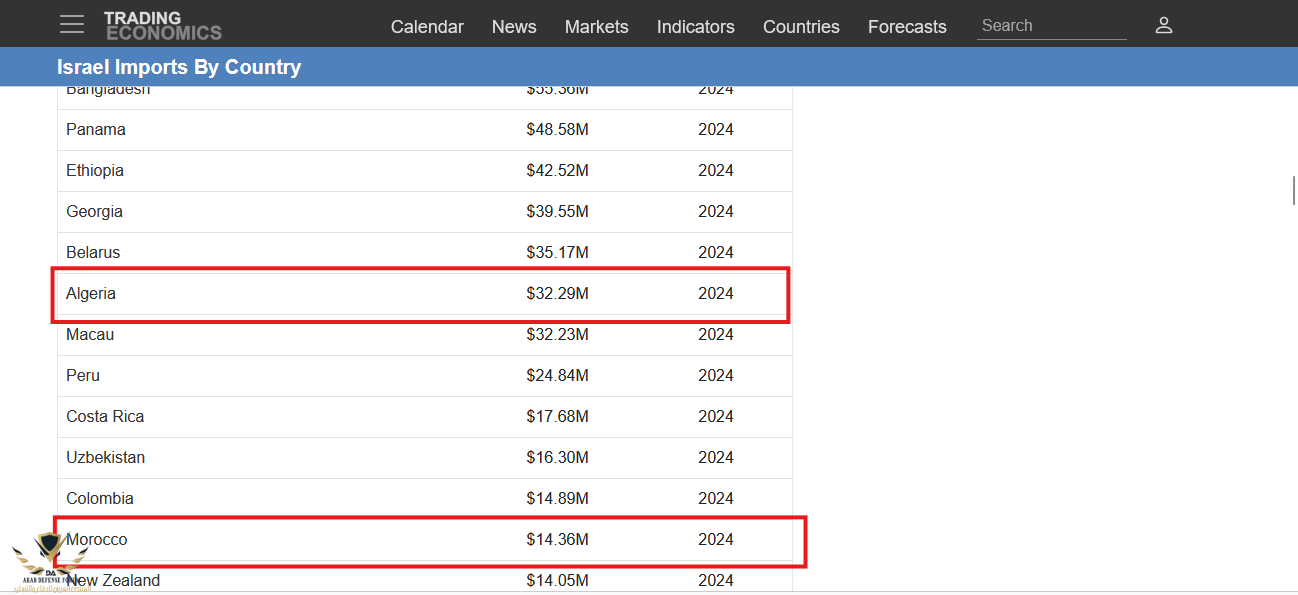Open the user account icon
The image size is (1298, 595).
(x=1163, y=25)
